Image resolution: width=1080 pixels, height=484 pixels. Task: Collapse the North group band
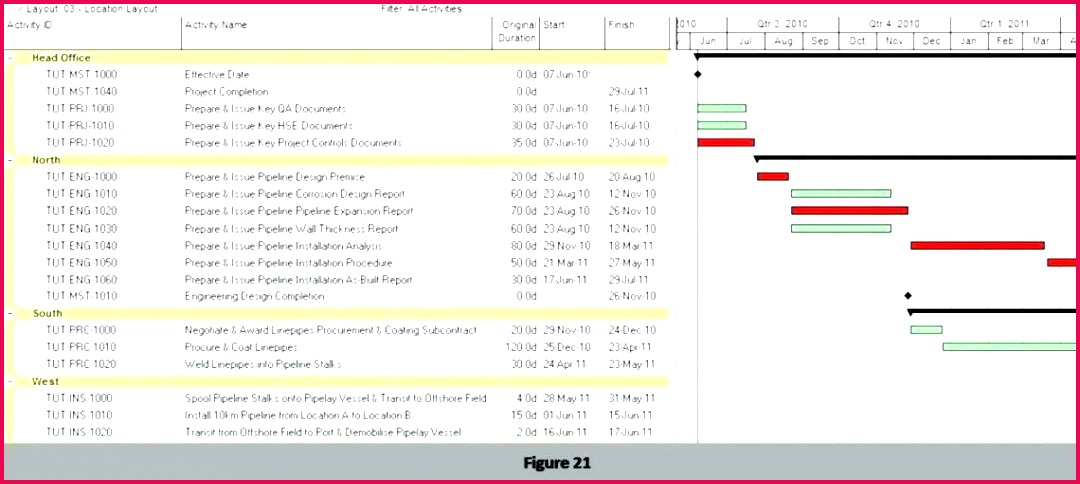coord(10,160)
